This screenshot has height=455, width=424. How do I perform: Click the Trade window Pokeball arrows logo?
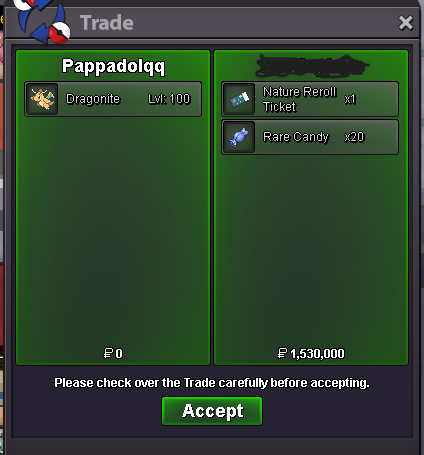(42, 21)
